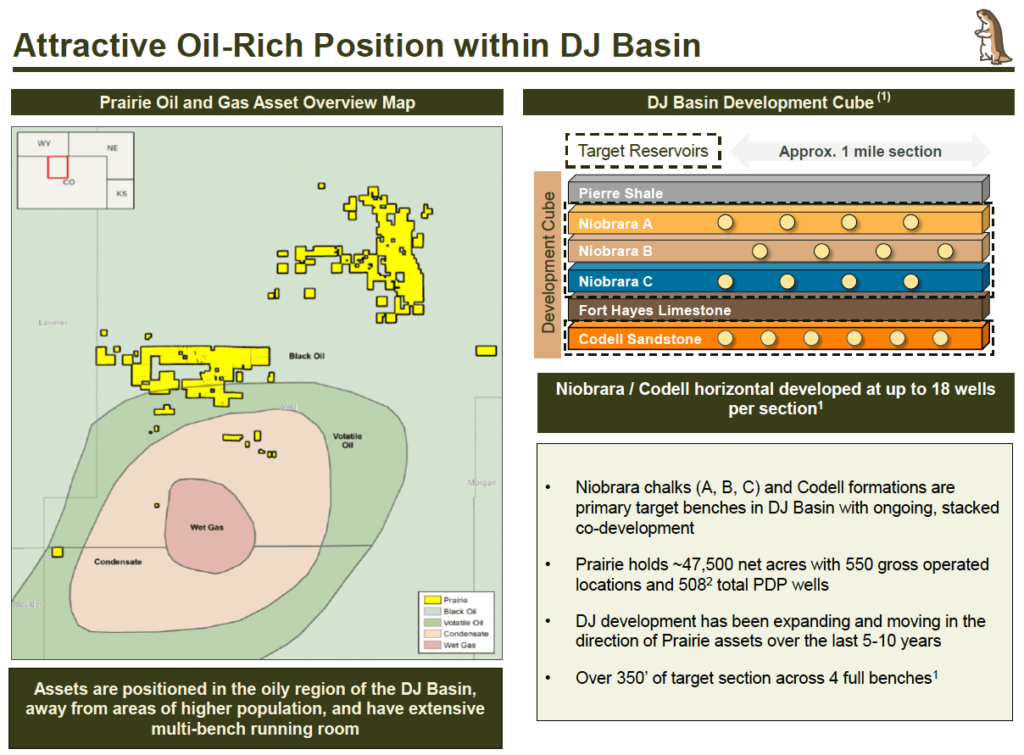This screenshot has height=755, width=1024.
Task: Click the "WY" label in the inset map
Action: coord(44,143)
